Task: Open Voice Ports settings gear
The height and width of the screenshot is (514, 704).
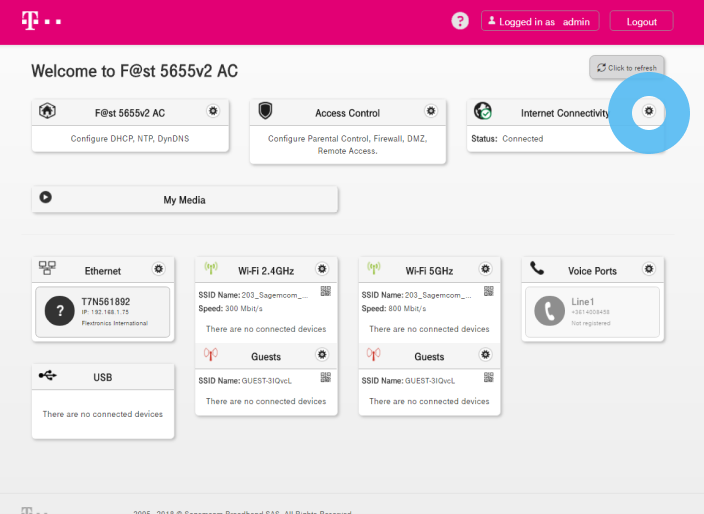Action: [649, 269]
